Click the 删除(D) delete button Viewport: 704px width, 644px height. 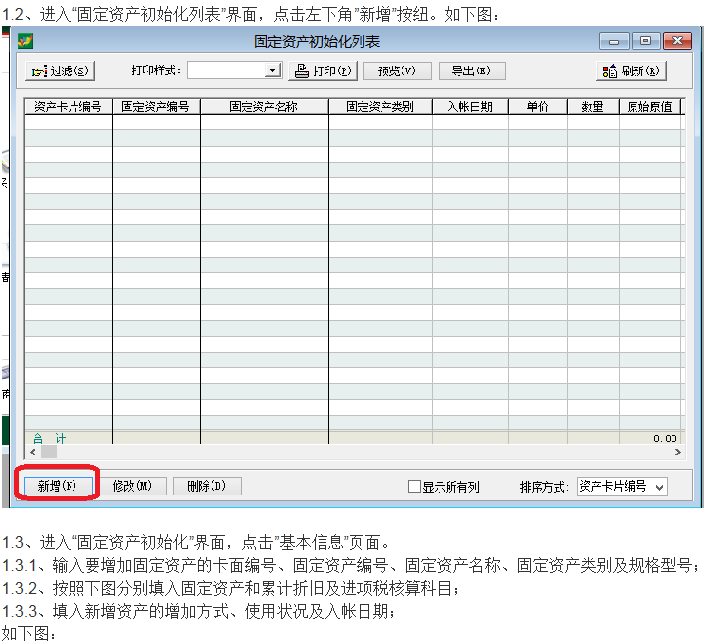pos(207,486)
